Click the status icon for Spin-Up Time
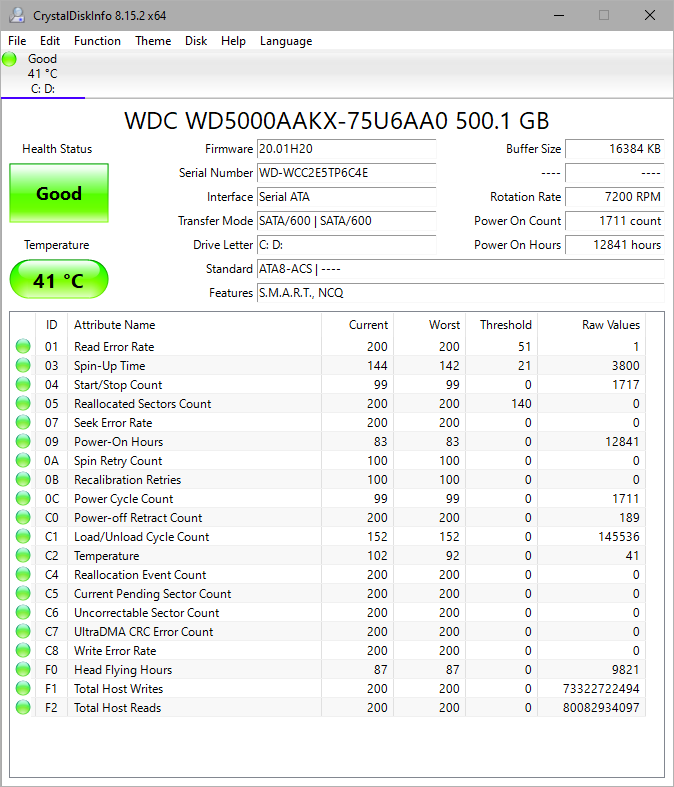This screenshot has width=674, height=787. (23, 365)
